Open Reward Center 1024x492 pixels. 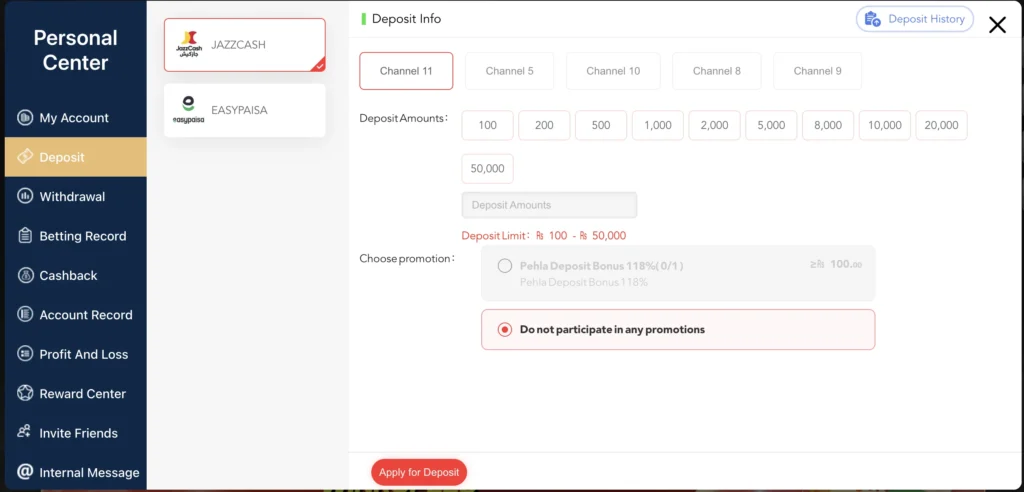75,393
